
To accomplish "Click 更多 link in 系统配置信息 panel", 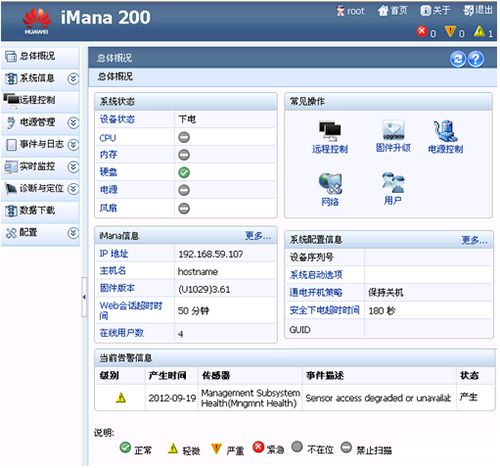I will (x=474, y=240).
